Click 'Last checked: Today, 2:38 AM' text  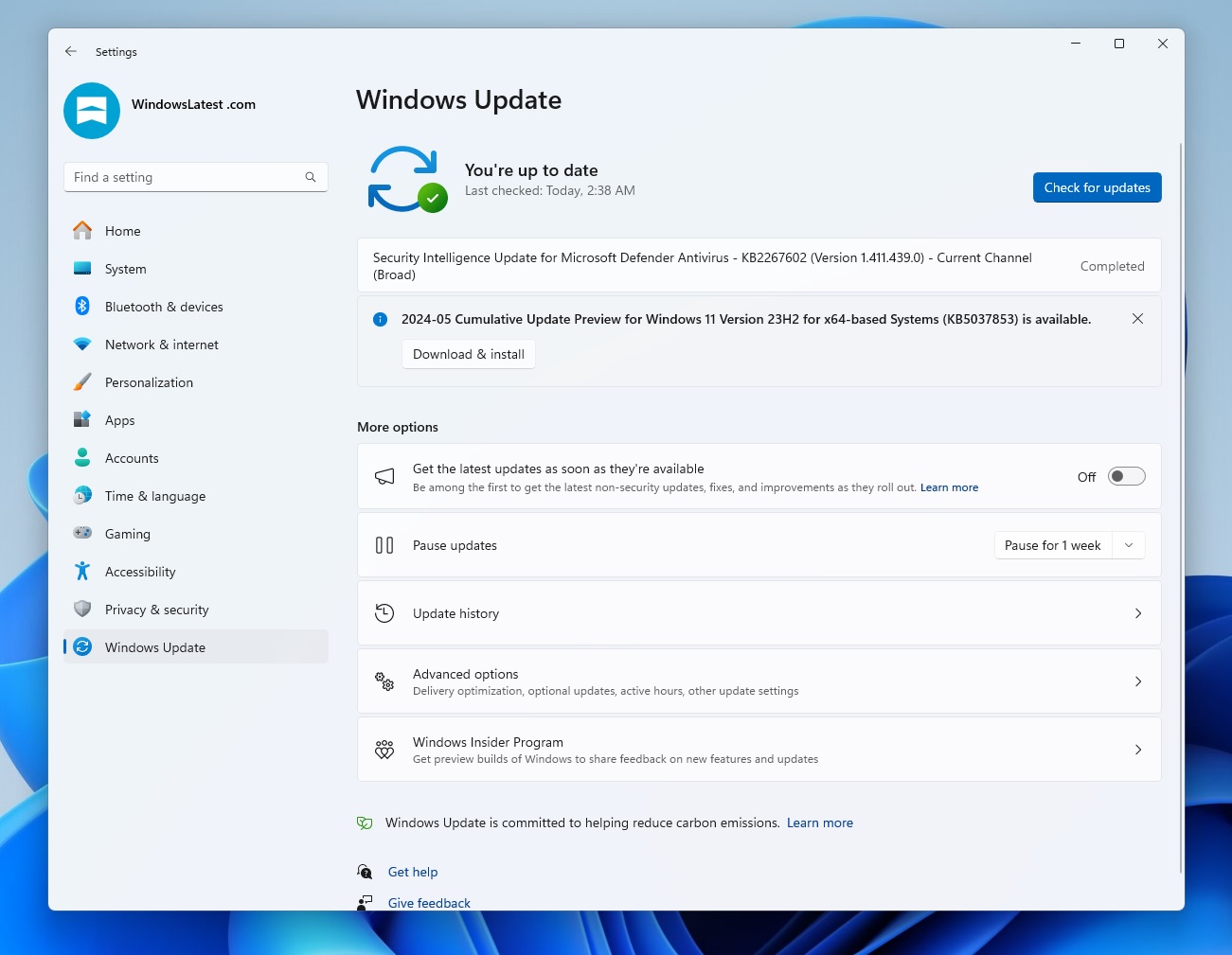click(x=549, y=190)
